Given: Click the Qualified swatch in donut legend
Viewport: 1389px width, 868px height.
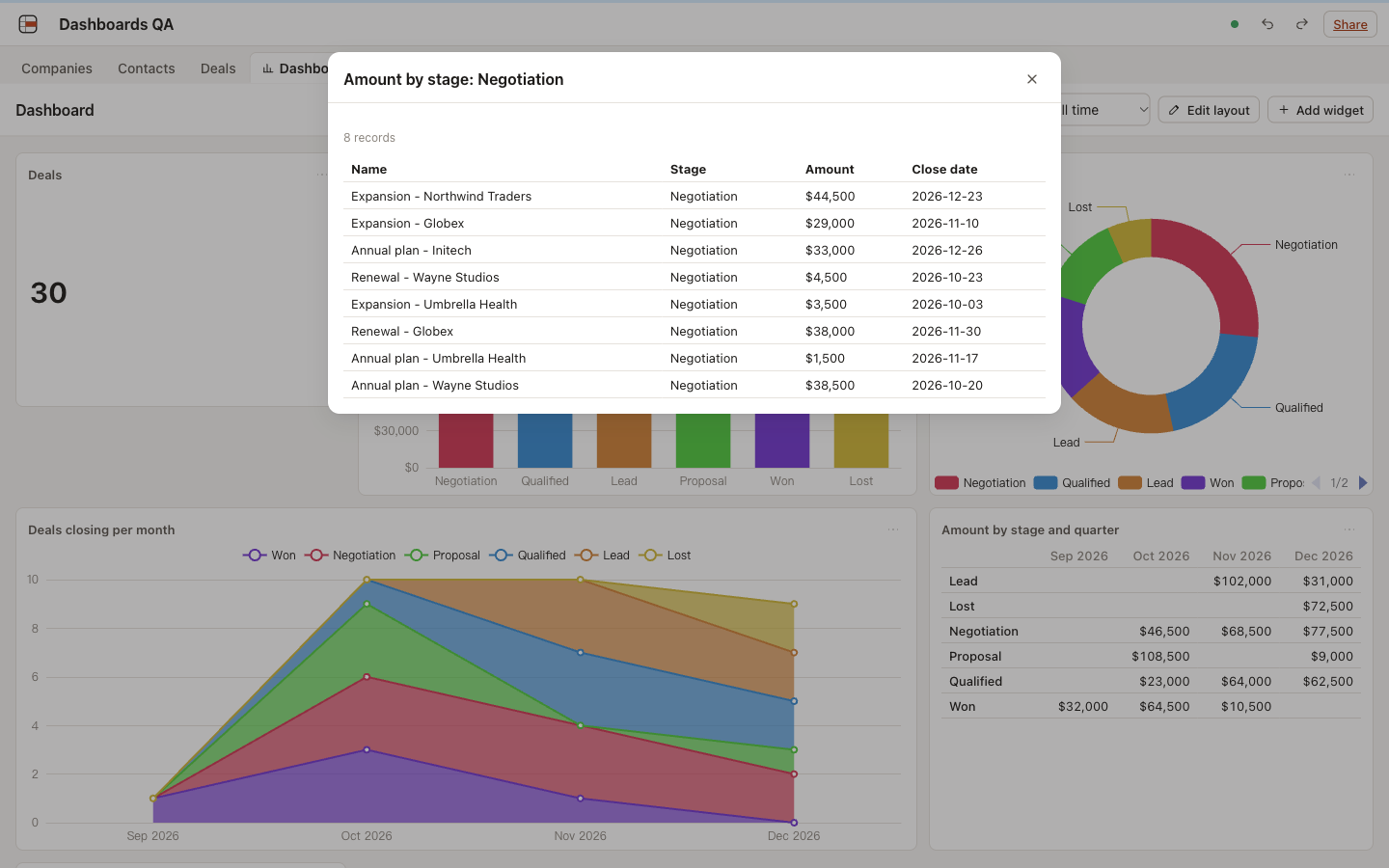Looking at the screenshot, I should click(1046, 483).
